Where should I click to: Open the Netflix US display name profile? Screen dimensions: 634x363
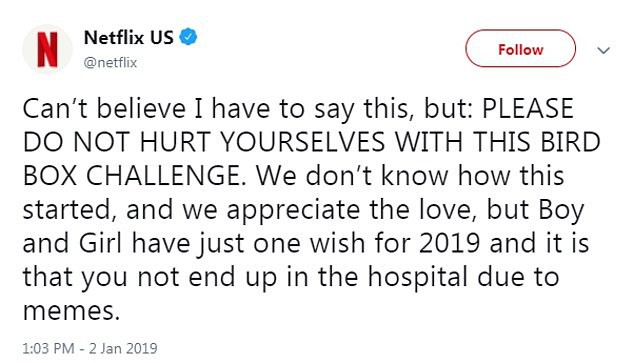point(129,38)
